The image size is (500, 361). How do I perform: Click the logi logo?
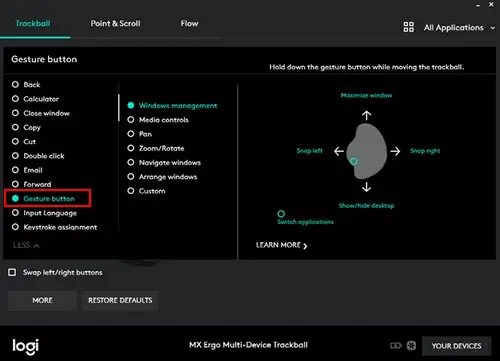click(x=25, y=347)
